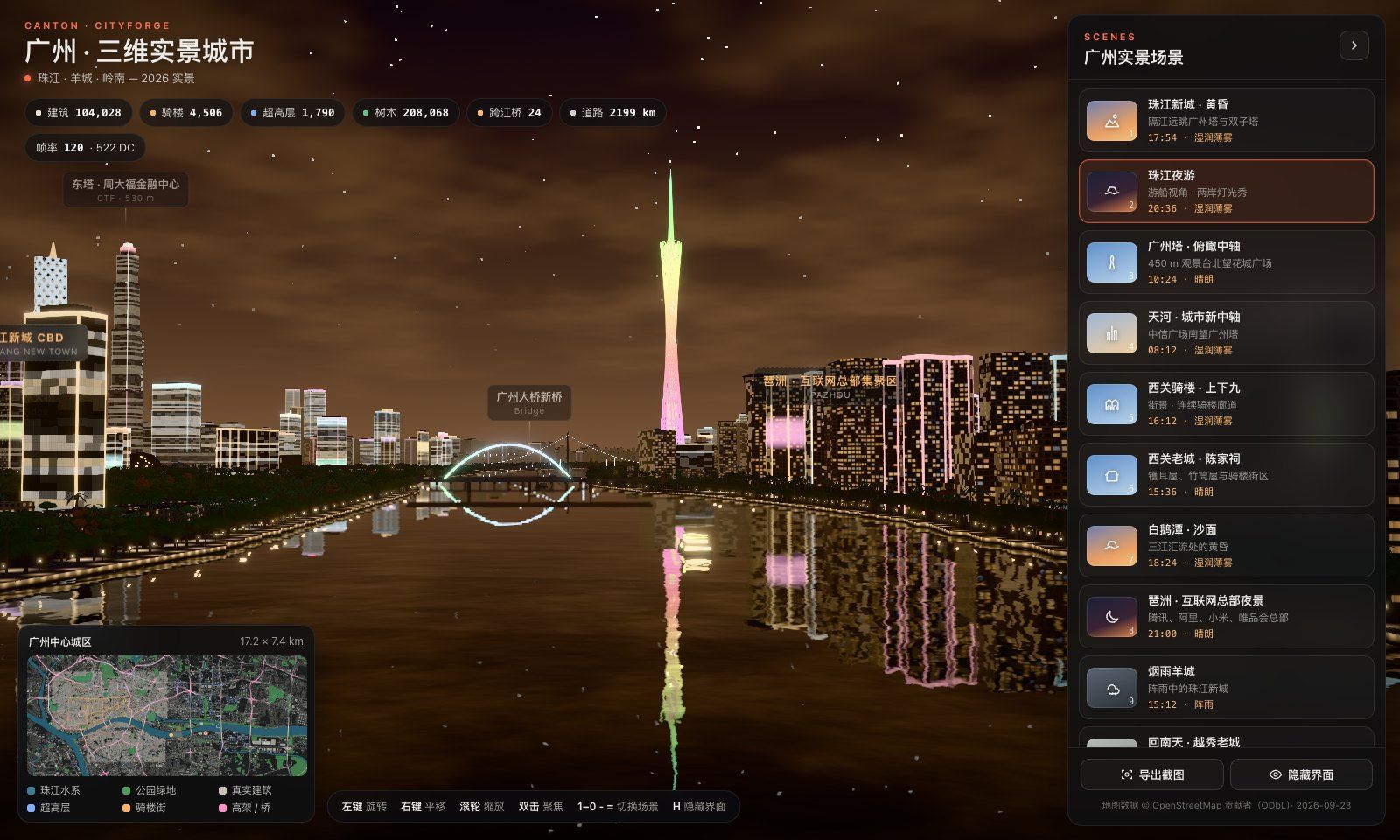The height and width of the screenshot is (840, 1400).
Task: Click the 新城 CBD district label
Action: 38,343
